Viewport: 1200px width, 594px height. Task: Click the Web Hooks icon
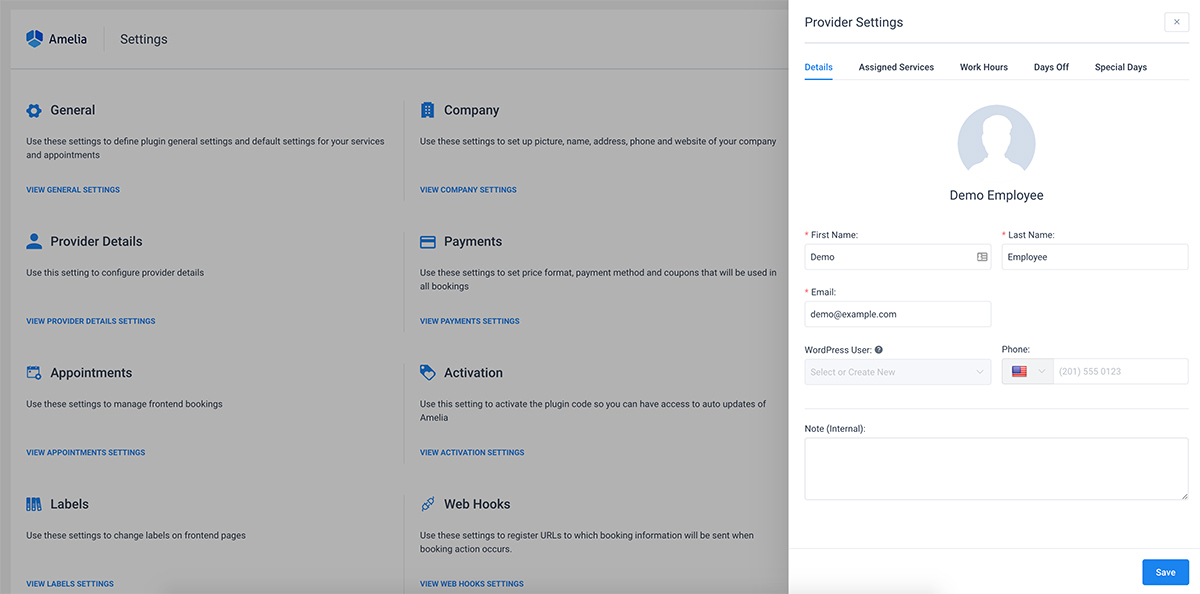[x=428, y=504]
